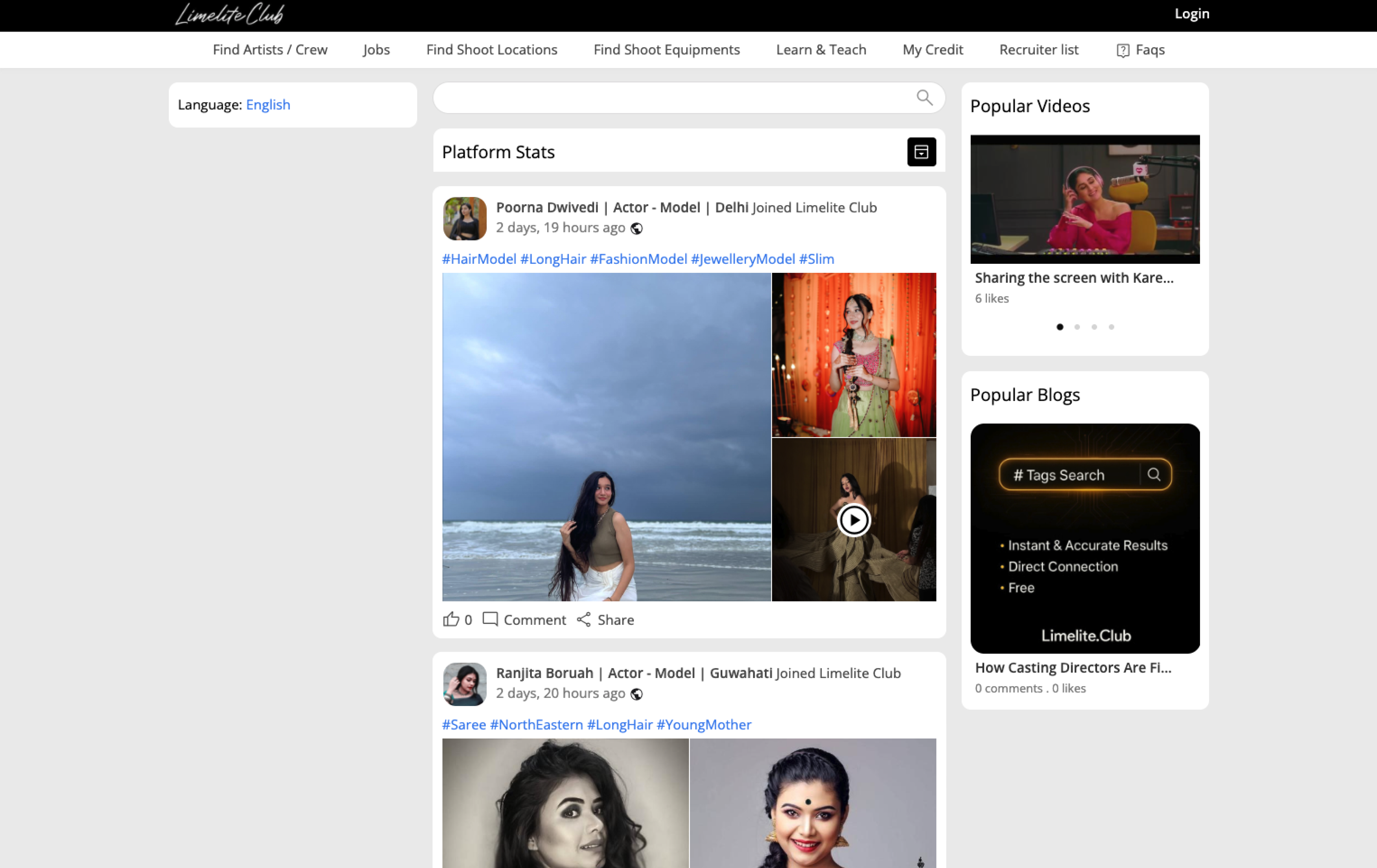The width and height of the screenshot is (1377, 868).
Task: Click the Share label on Poorna's post
Action: click(x=616, y=620)
